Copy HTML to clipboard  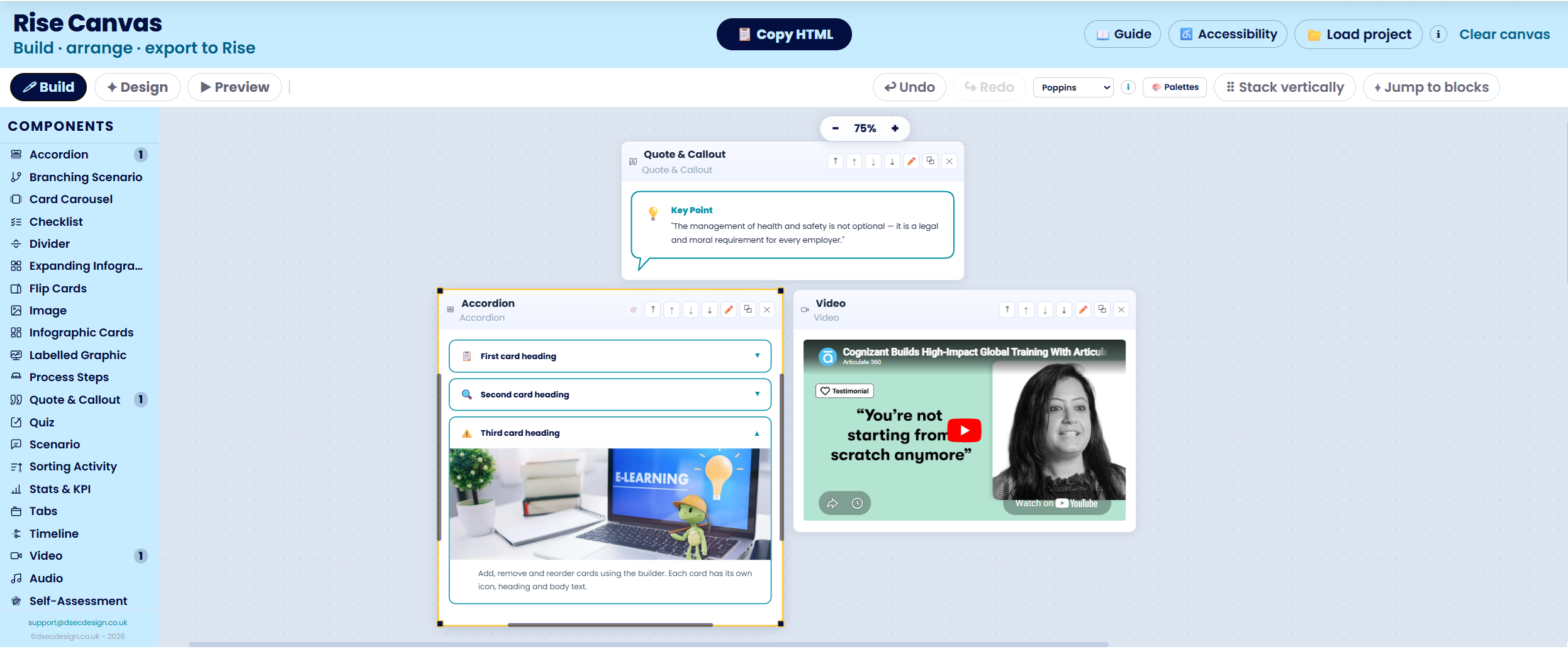click(784, 35)
